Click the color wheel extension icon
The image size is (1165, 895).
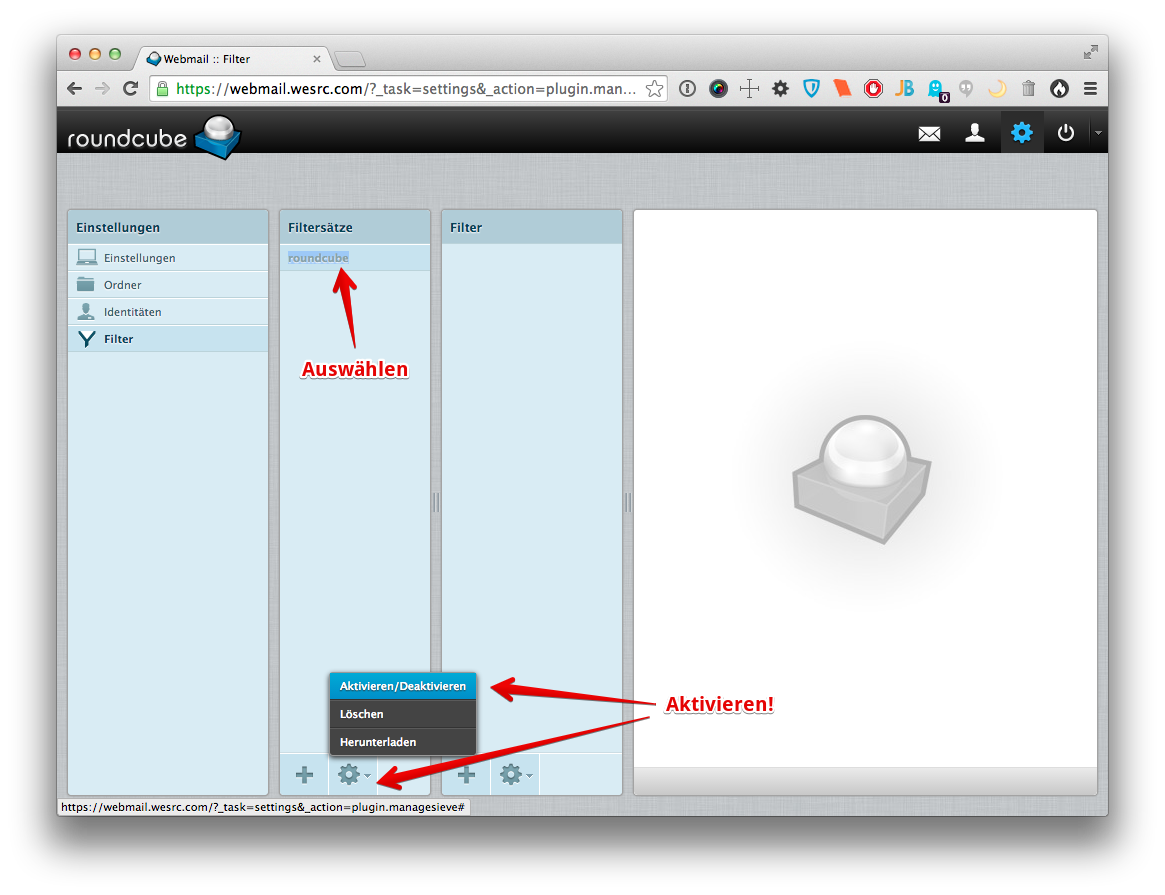(x=718, y=89)
